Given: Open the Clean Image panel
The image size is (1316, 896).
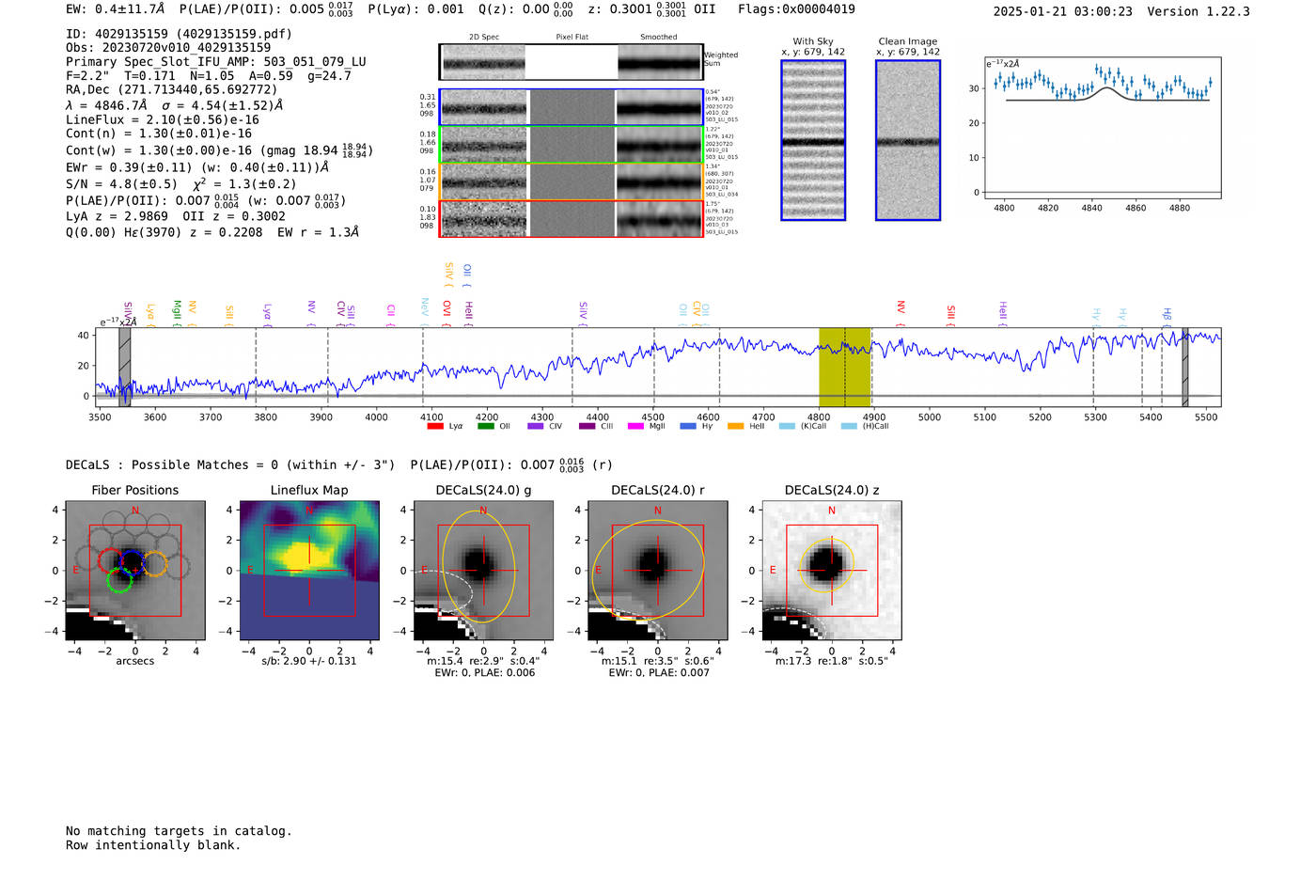Looking at the screenshot, I should click(x=908, y=140).
